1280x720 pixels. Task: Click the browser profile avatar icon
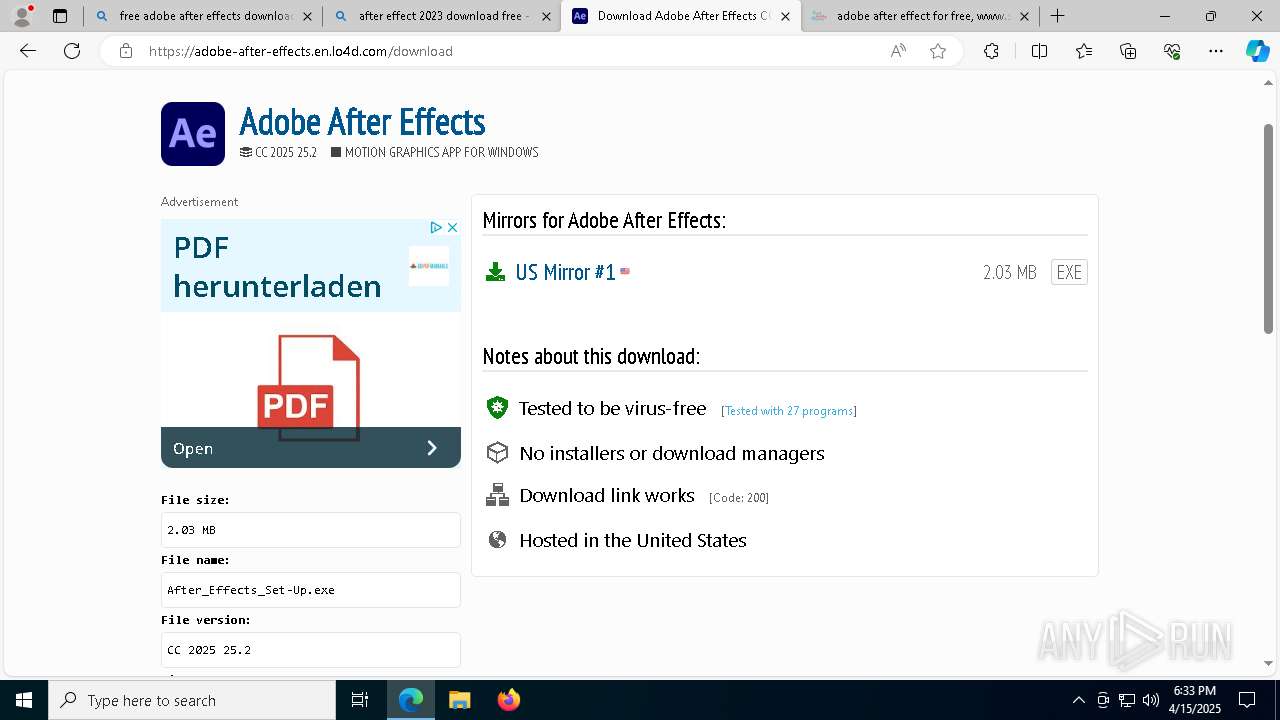(22, 16)
